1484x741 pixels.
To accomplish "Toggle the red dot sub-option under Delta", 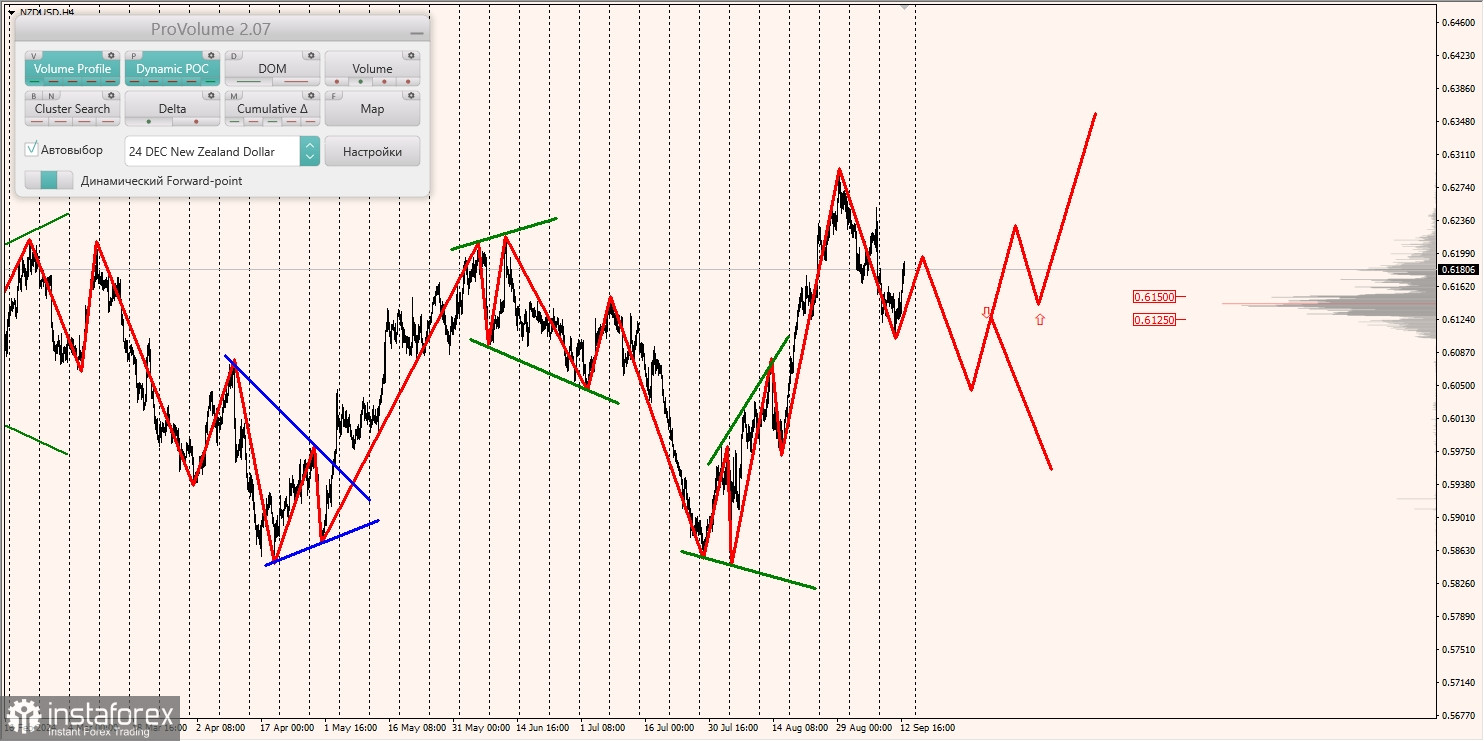I will 196,121.
